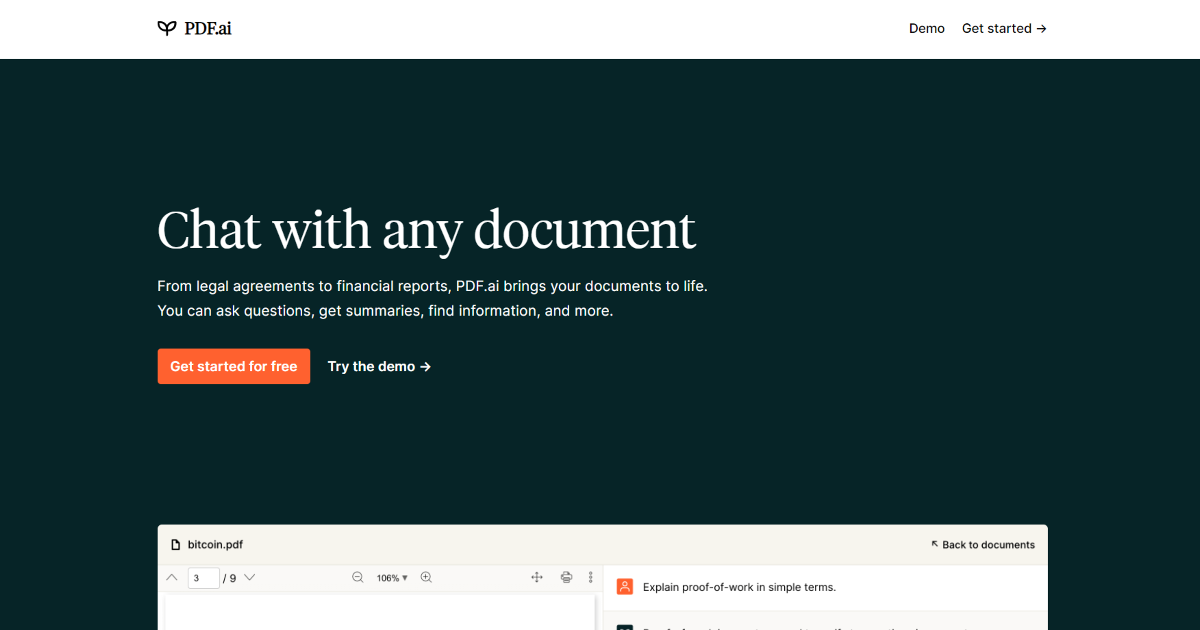This screenshot has width=1200, height=630.
Task: Click the bitcoin.pdf document file icon
Action: [175, 544]
